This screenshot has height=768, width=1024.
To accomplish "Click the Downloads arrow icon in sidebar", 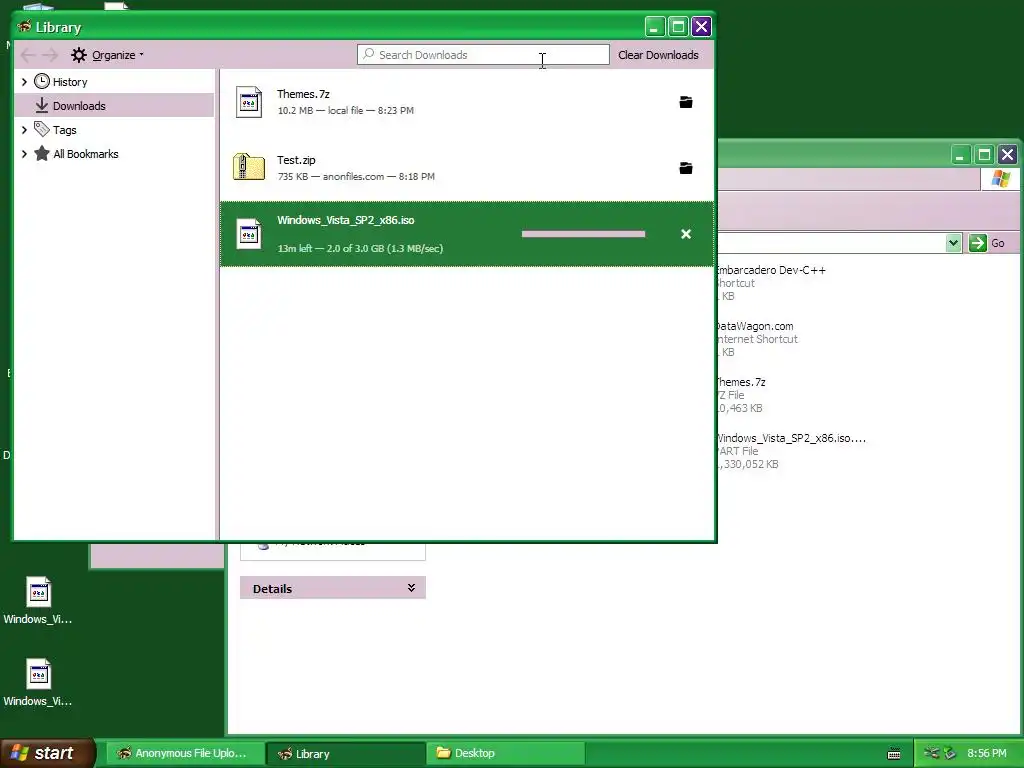I will click(42, 105).
